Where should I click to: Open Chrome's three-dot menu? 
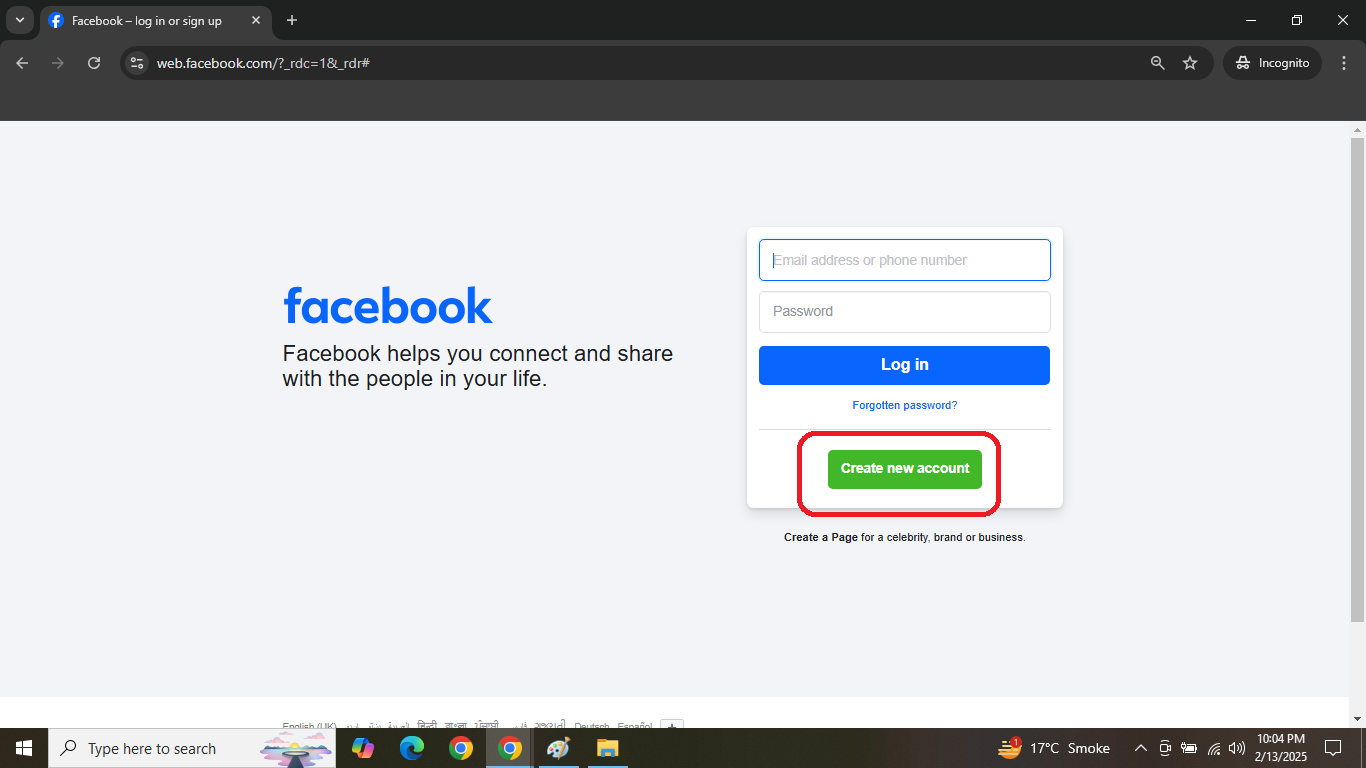coord(1345,62)
